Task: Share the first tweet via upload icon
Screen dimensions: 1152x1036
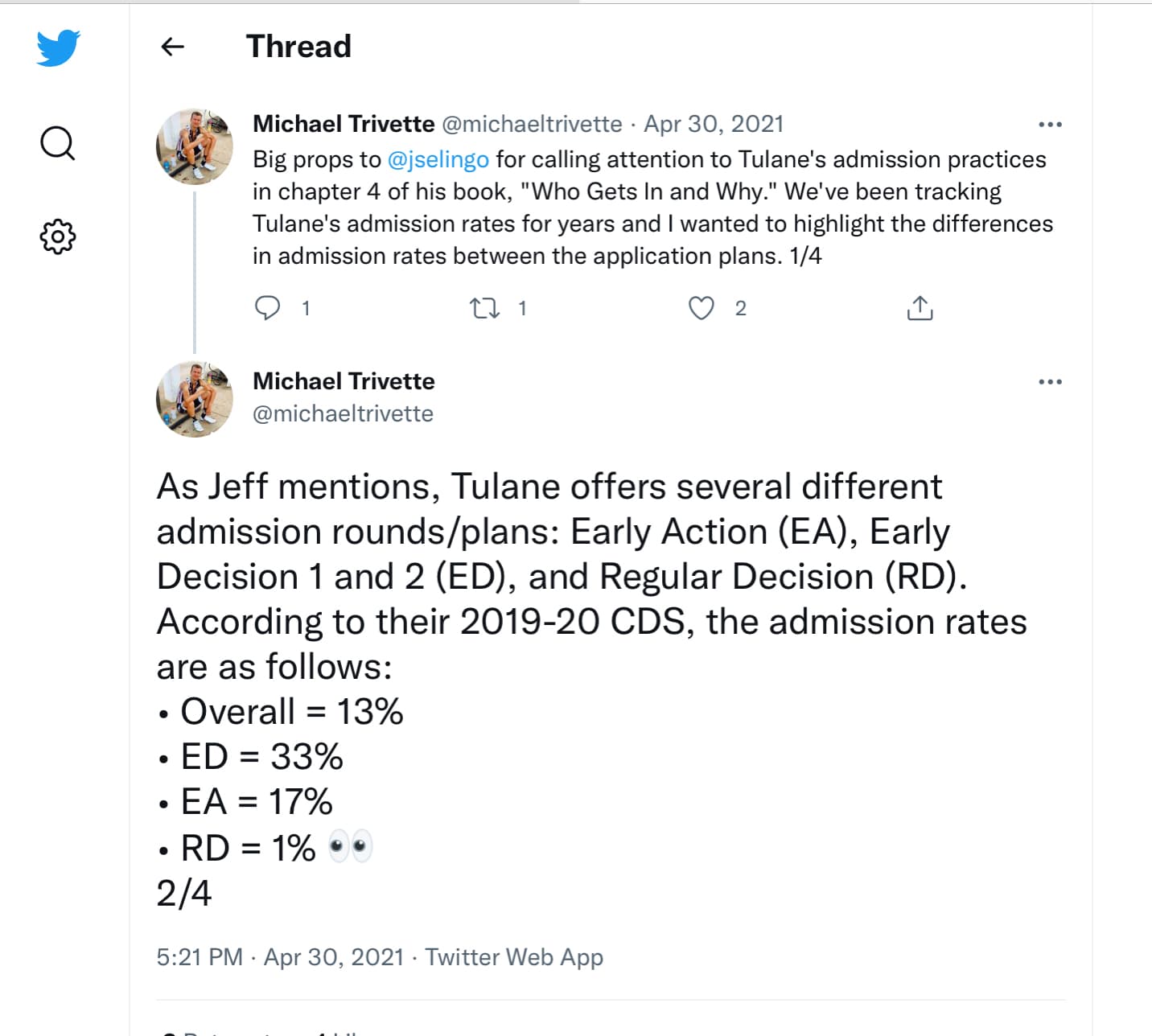Action: (920, 308)
